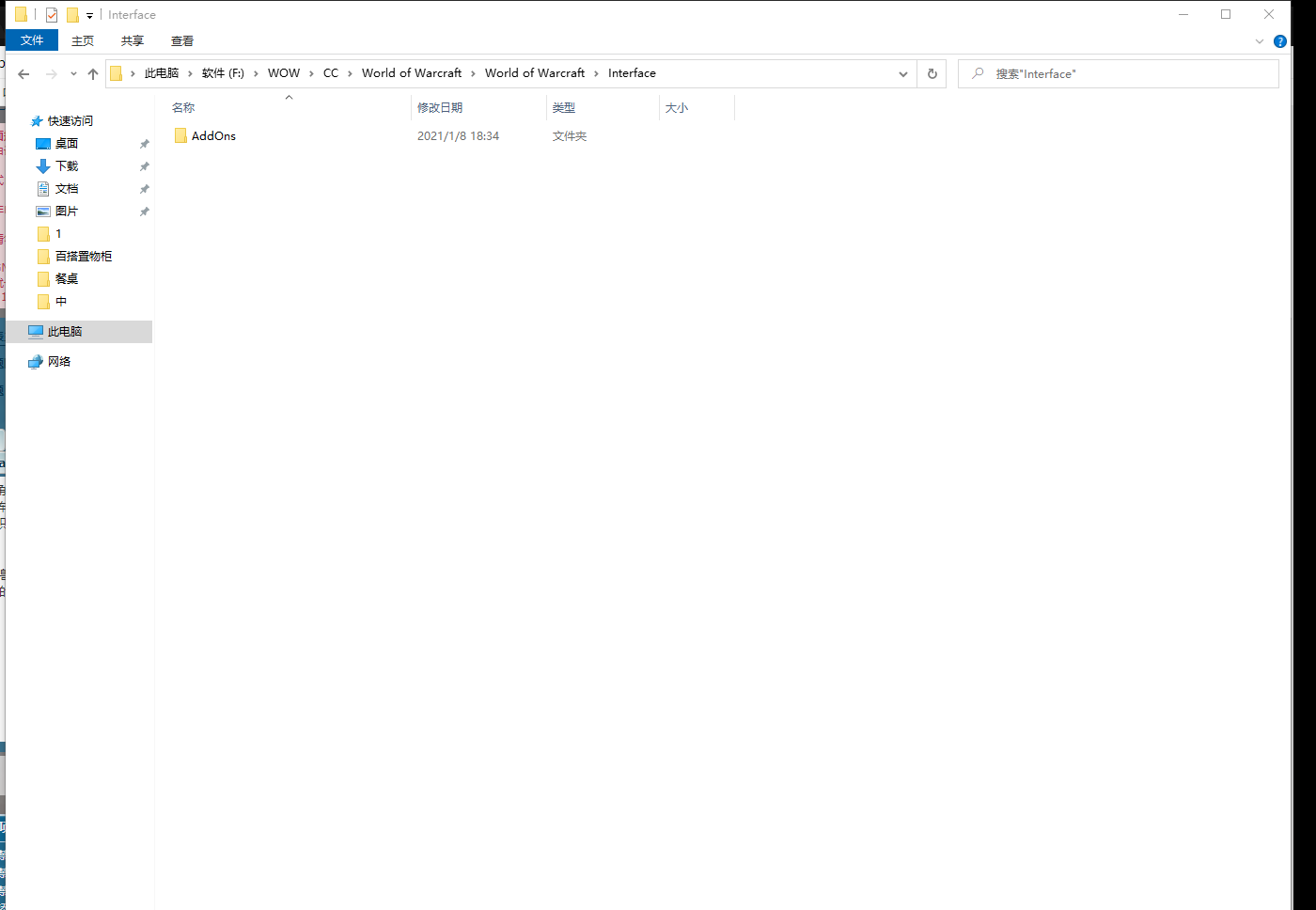Switch to the 查看 ribbon tab
Viewport: 1316px width, 910px height.
[182, 41]
